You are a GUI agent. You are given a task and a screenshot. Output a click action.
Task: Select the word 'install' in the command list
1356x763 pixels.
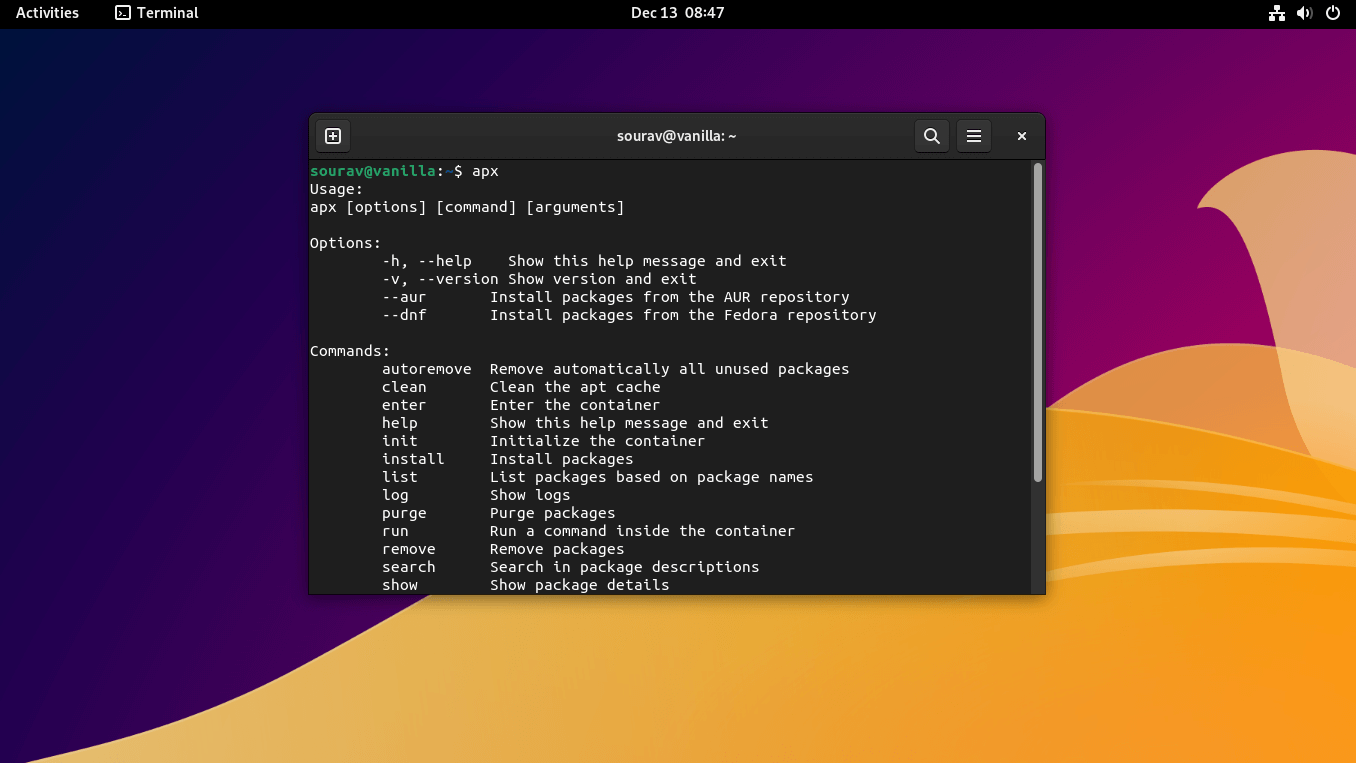click(x=413, y=458)
